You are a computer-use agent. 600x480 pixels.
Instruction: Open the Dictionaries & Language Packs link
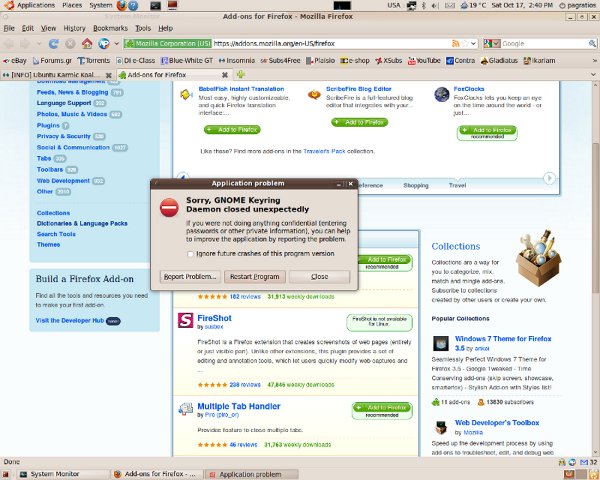coord(82,224)
